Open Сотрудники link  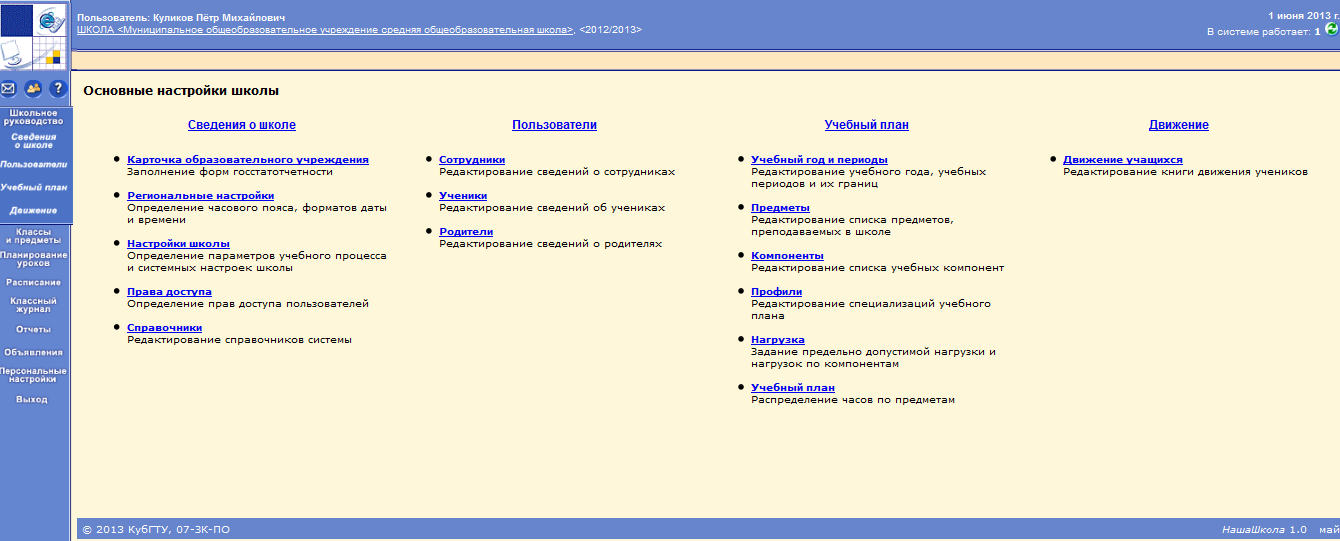[x=472, y=159]
